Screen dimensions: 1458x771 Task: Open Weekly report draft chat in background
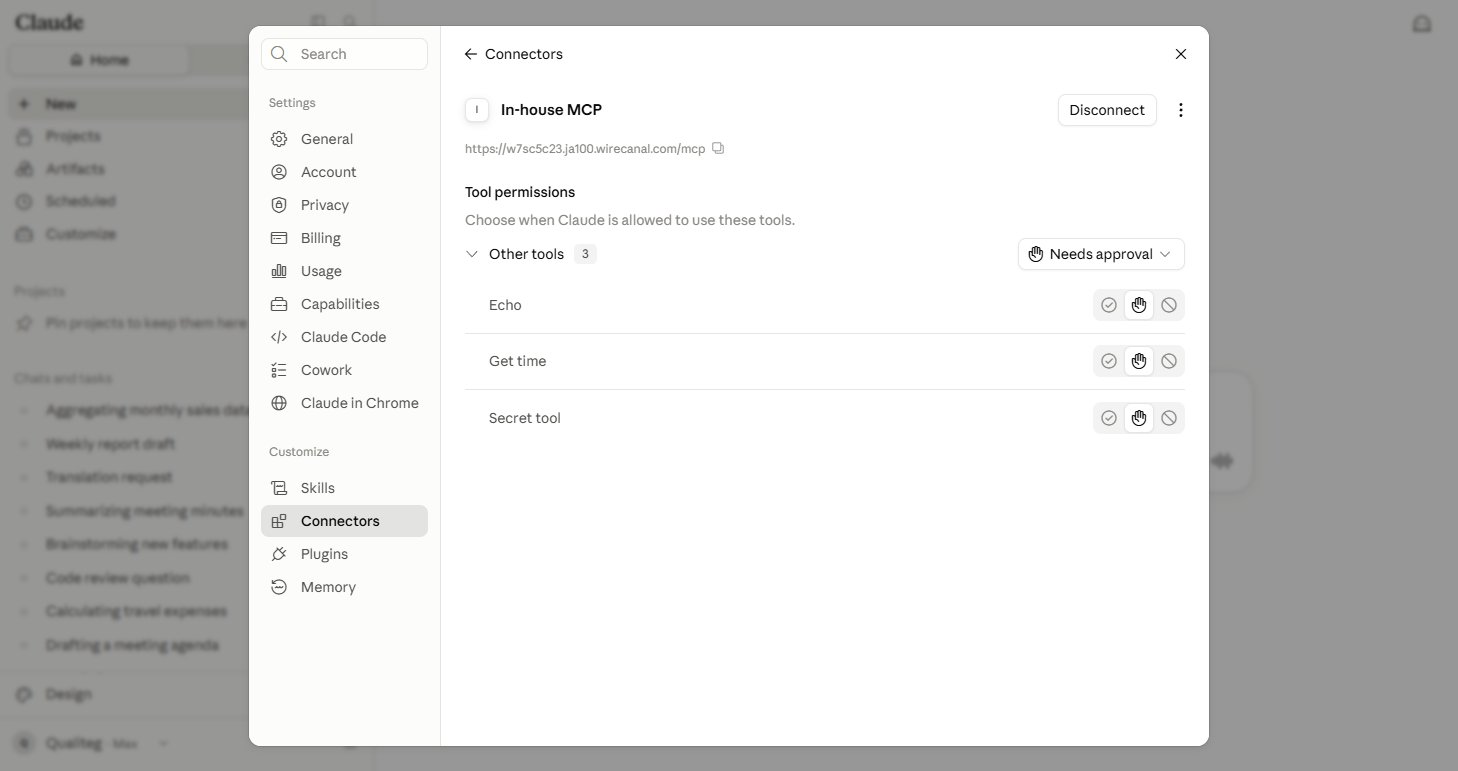[110, 443]
